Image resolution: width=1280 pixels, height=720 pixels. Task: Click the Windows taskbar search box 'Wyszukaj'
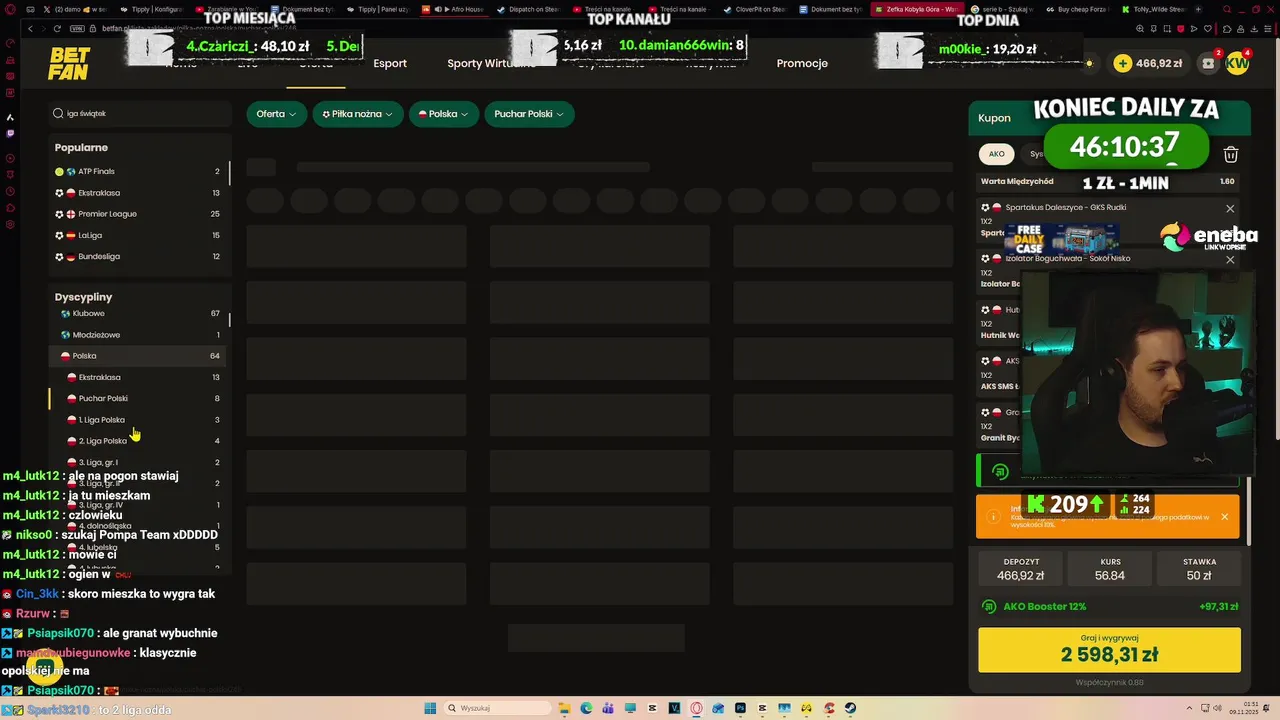pyautogui.click(x=497, y=708)
